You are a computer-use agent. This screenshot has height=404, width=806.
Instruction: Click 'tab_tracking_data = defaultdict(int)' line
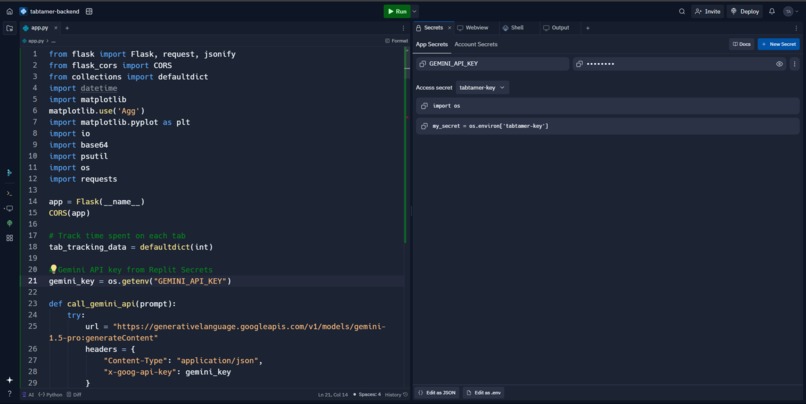(x=131, y=247)
